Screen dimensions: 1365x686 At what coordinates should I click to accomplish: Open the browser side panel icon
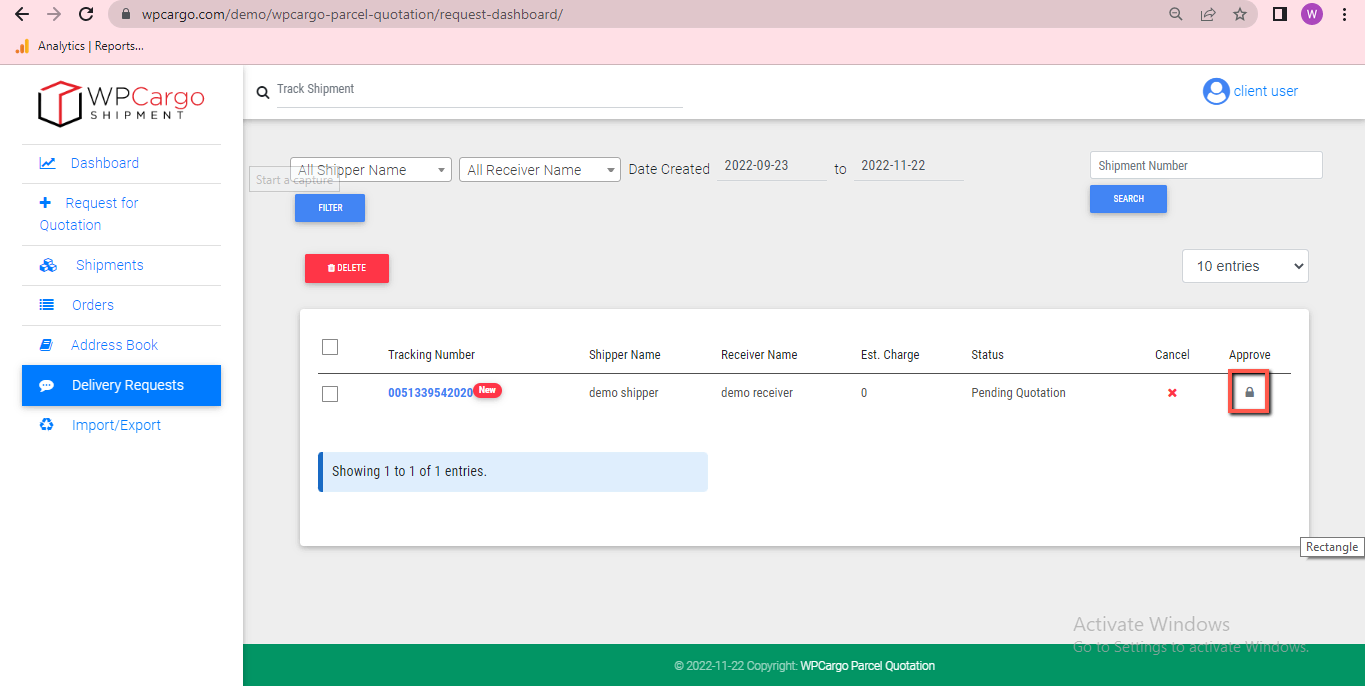click(x=1279, y=14)
